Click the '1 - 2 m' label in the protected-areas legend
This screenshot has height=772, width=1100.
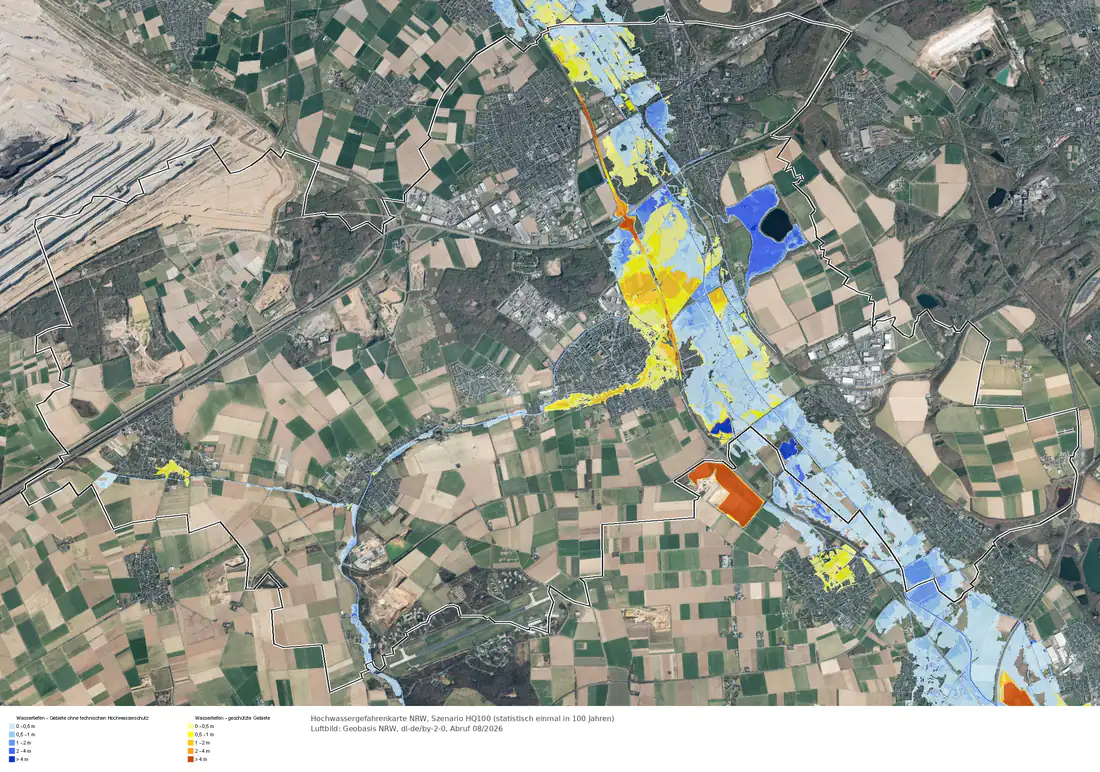(202, 743)
